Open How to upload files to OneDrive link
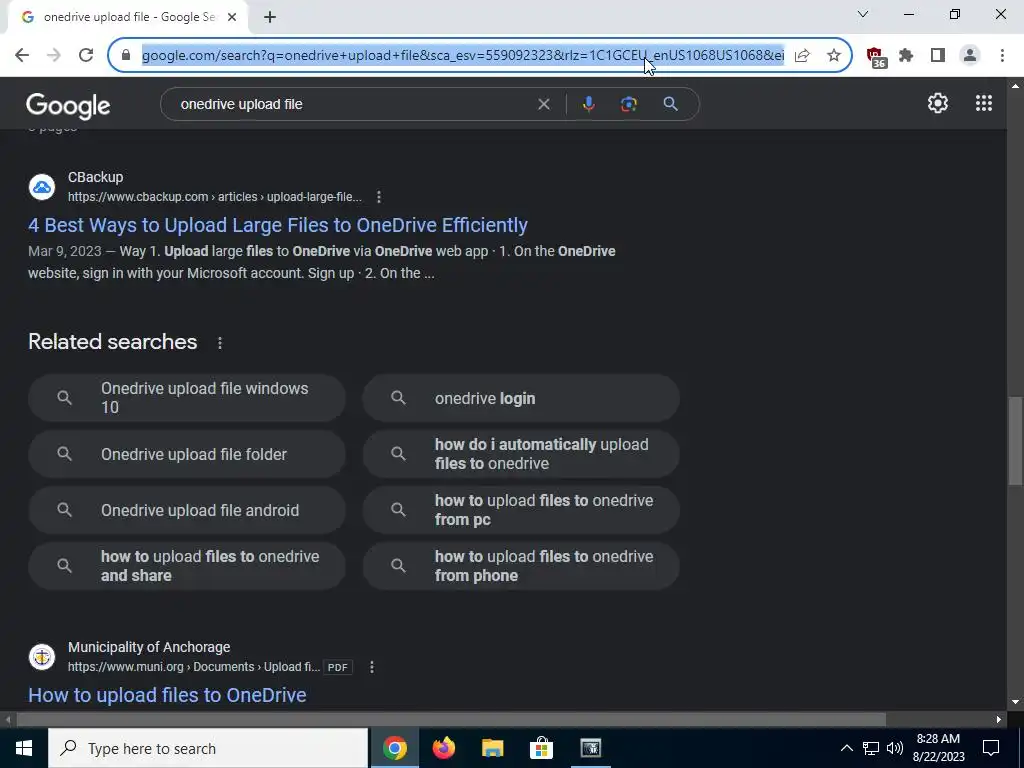This screenshot has height=768, width=1024. tap(167, 695)
